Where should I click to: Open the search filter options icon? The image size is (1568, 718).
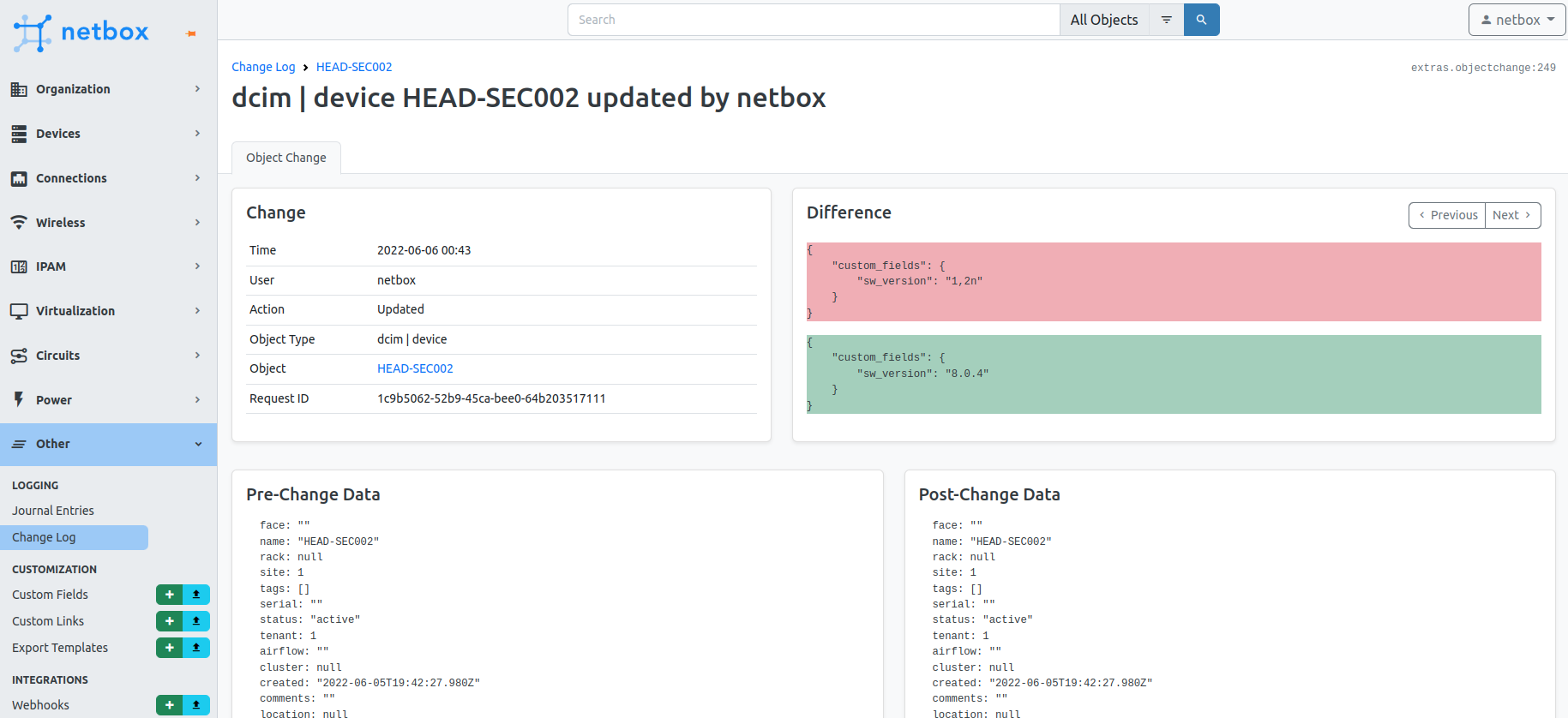click(1166, 20)
